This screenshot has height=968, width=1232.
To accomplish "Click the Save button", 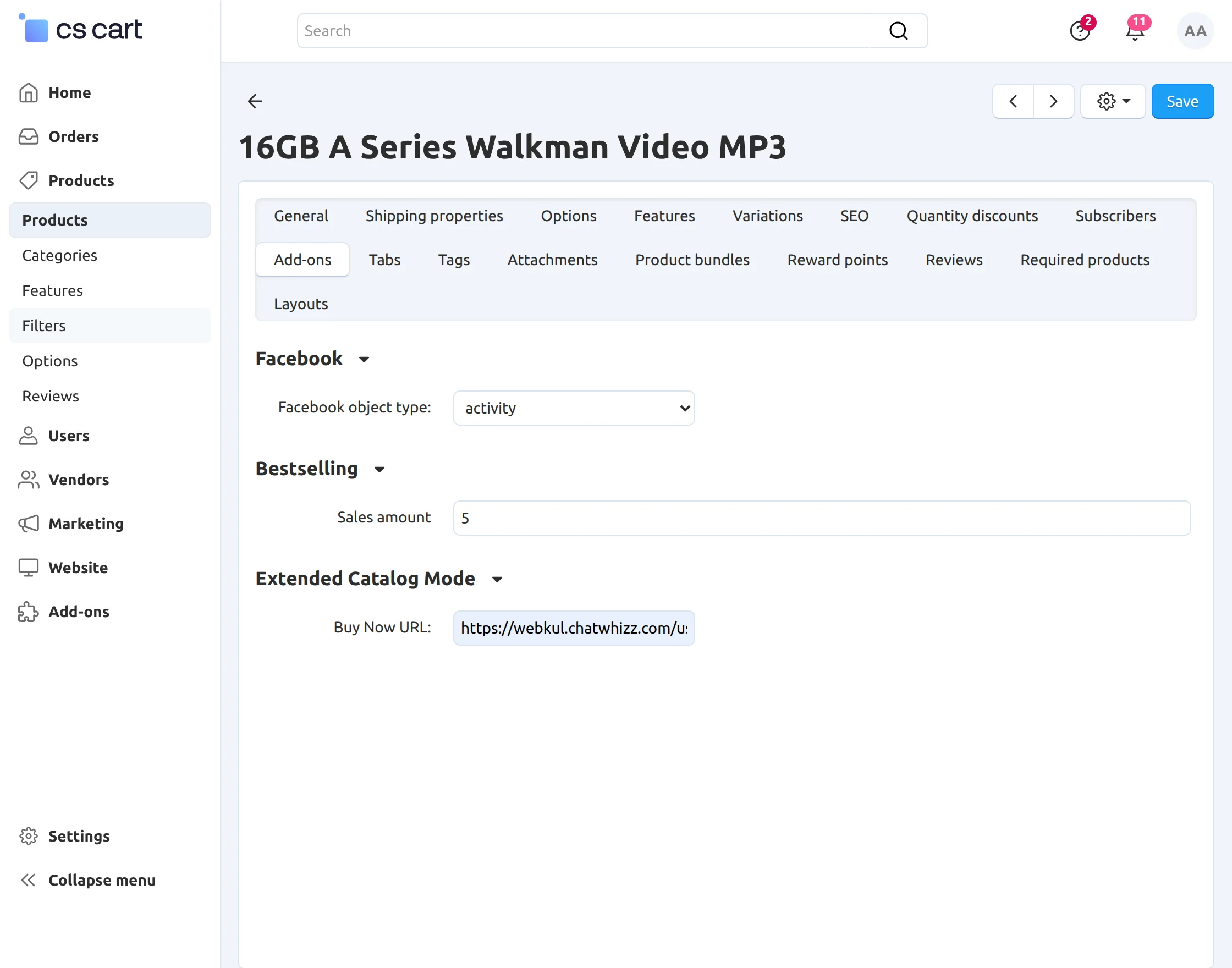I will [x=1182, y=101].
